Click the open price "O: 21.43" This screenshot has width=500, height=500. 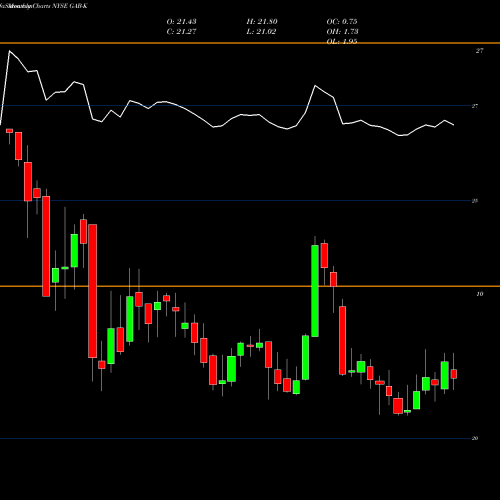[181, 22]
